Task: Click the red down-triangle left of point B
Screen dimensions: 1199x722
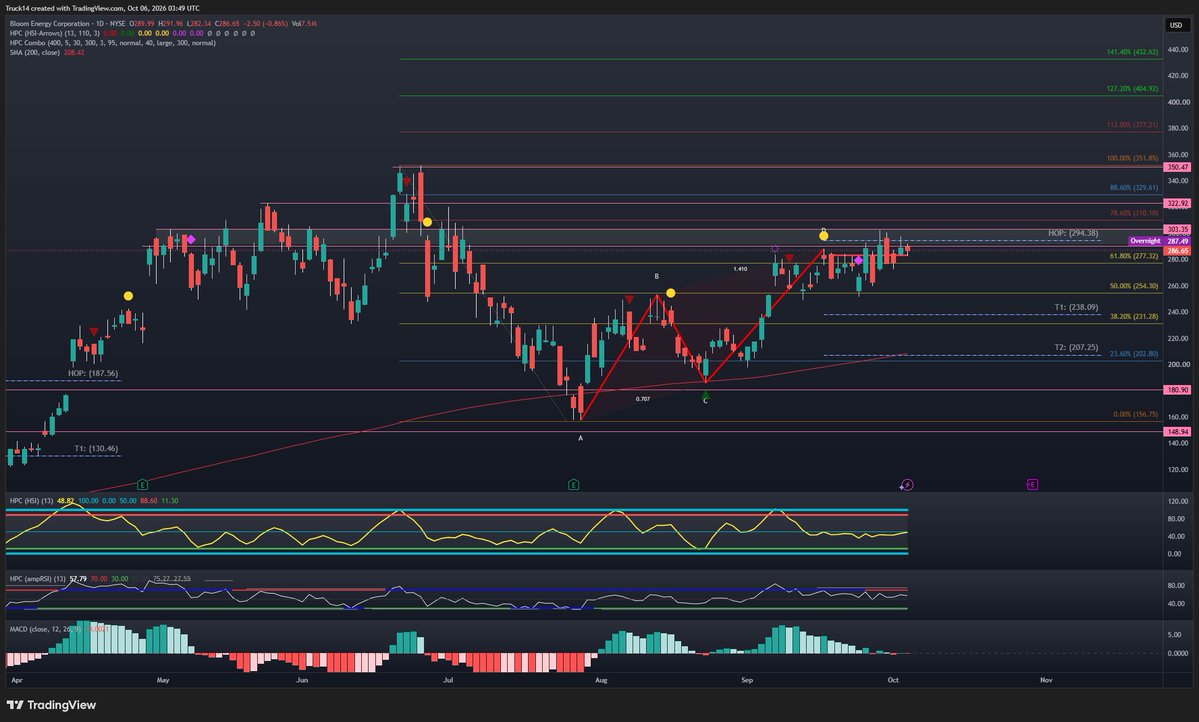Action: 629,299
